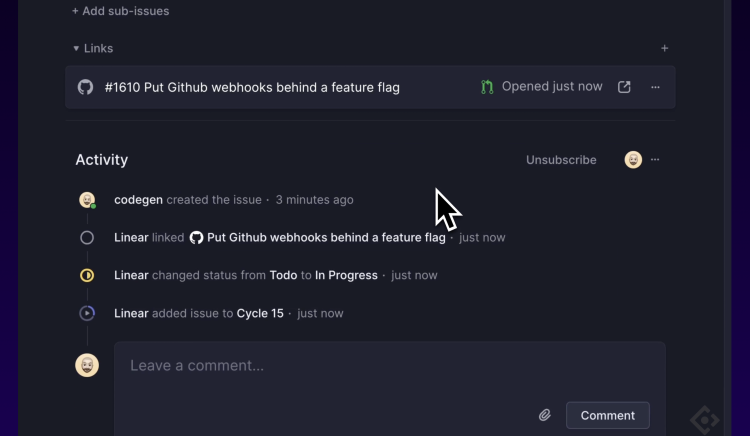Click the subscriber avatar next to Unsubscribe
This screenshot has width=750, height=436.
(633, 160)
